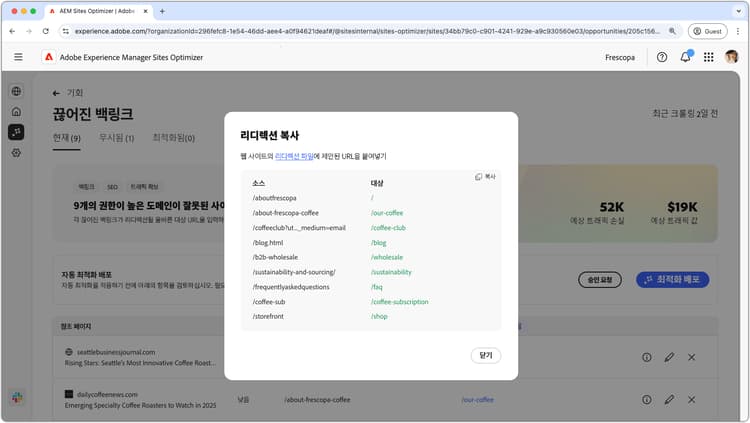Select the /blog.html source text
Viewport: 750px width, 423px height.
pos(268,243)
